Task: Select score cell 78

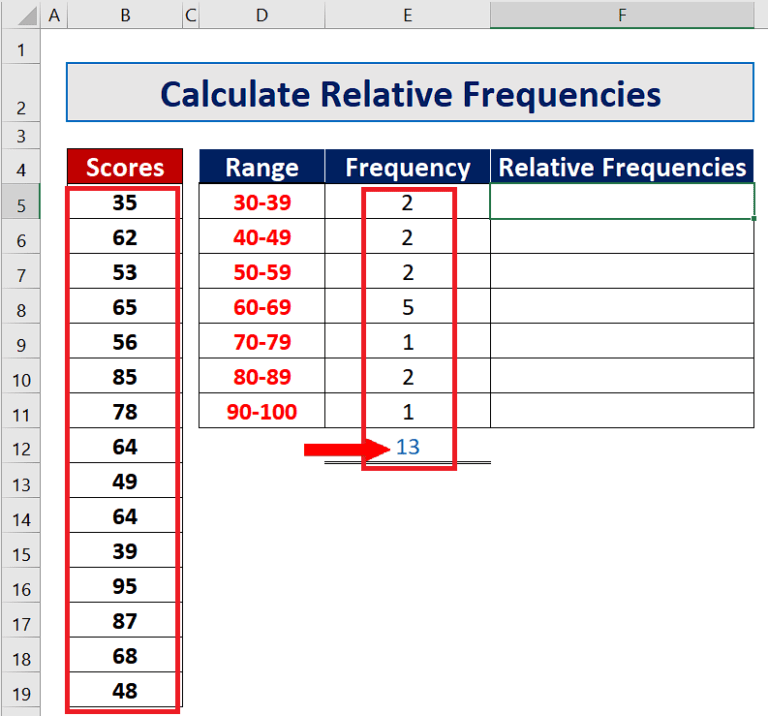Action: click(125, 410)
